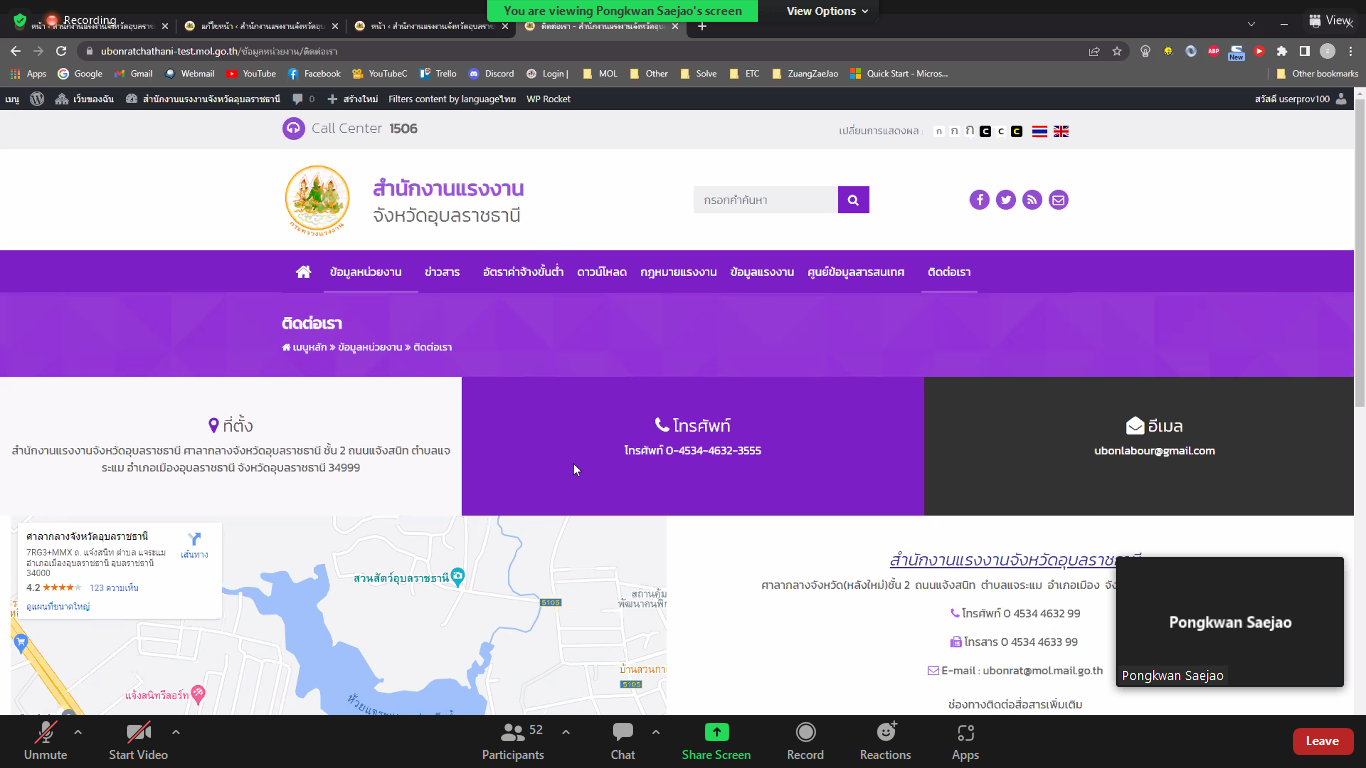Click the browser reload button
Viewport: 1366px width, 768px height.
(x=61, y=51)
